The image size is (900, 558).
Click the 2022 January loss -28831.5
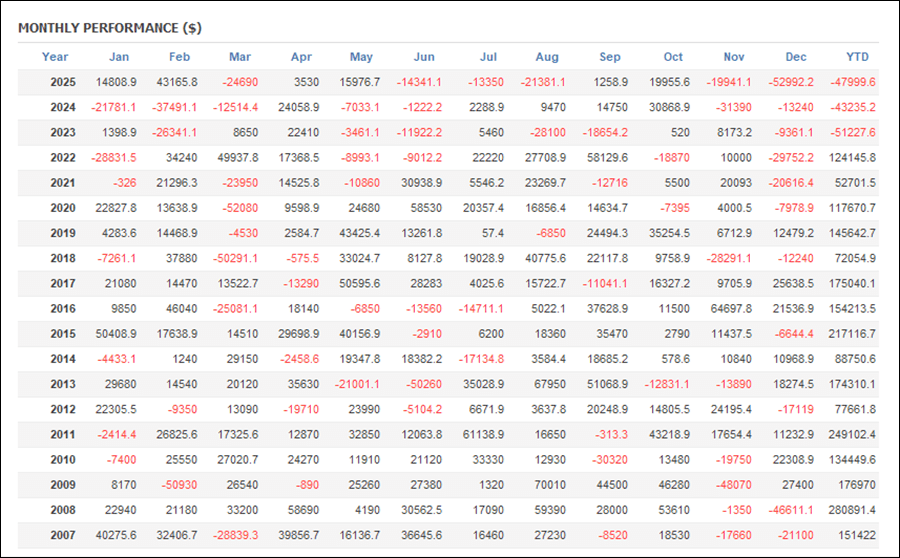click(x=114, y=157)
